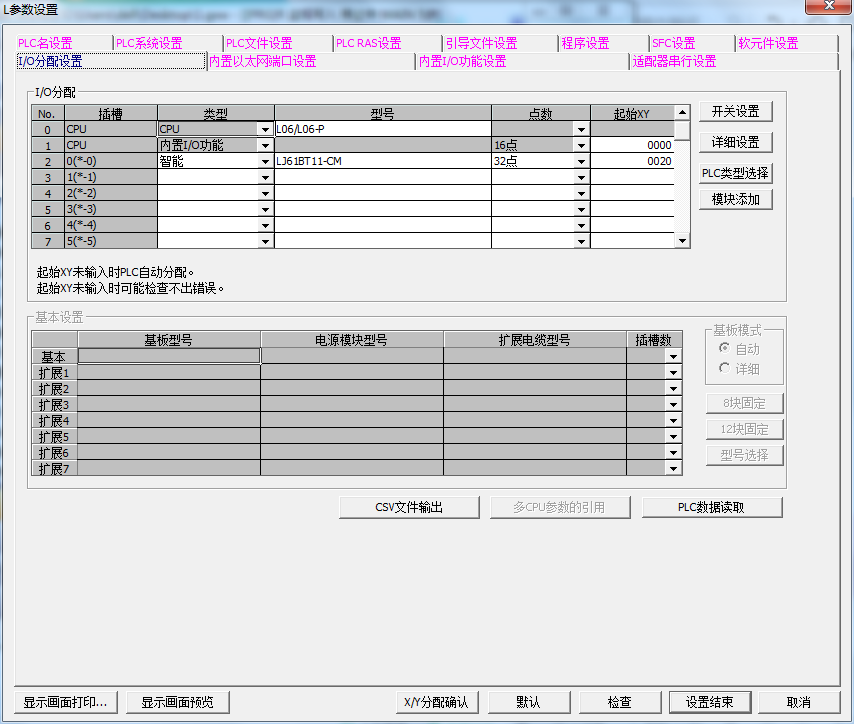Image resolution: width=854 pixels, height=724 pixels.
Task: Switch to the 程序设置 tab
Action: pos(585,43)
